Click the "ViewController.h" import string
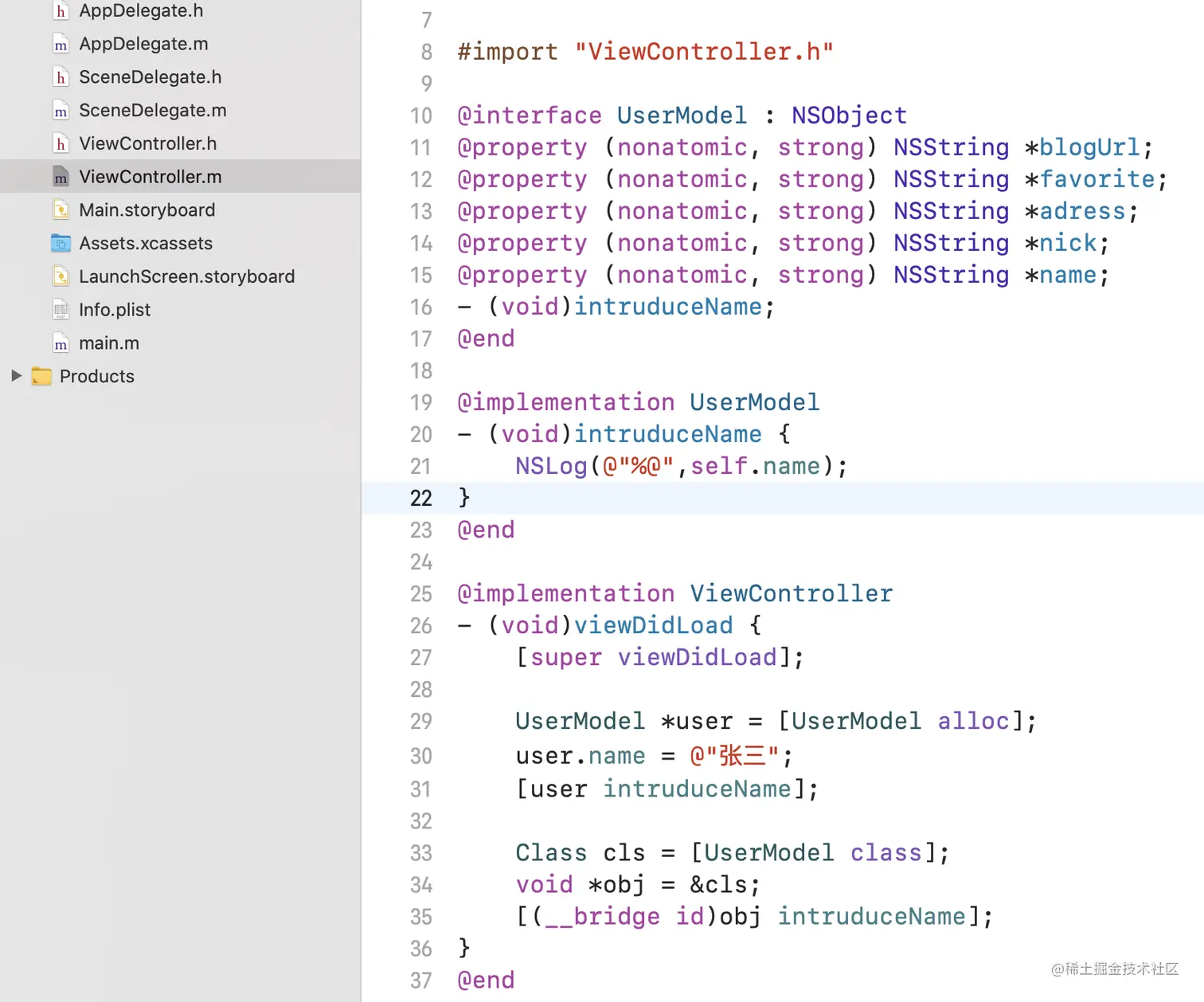The image size is (1204, 1002). [x=704, y=52]
